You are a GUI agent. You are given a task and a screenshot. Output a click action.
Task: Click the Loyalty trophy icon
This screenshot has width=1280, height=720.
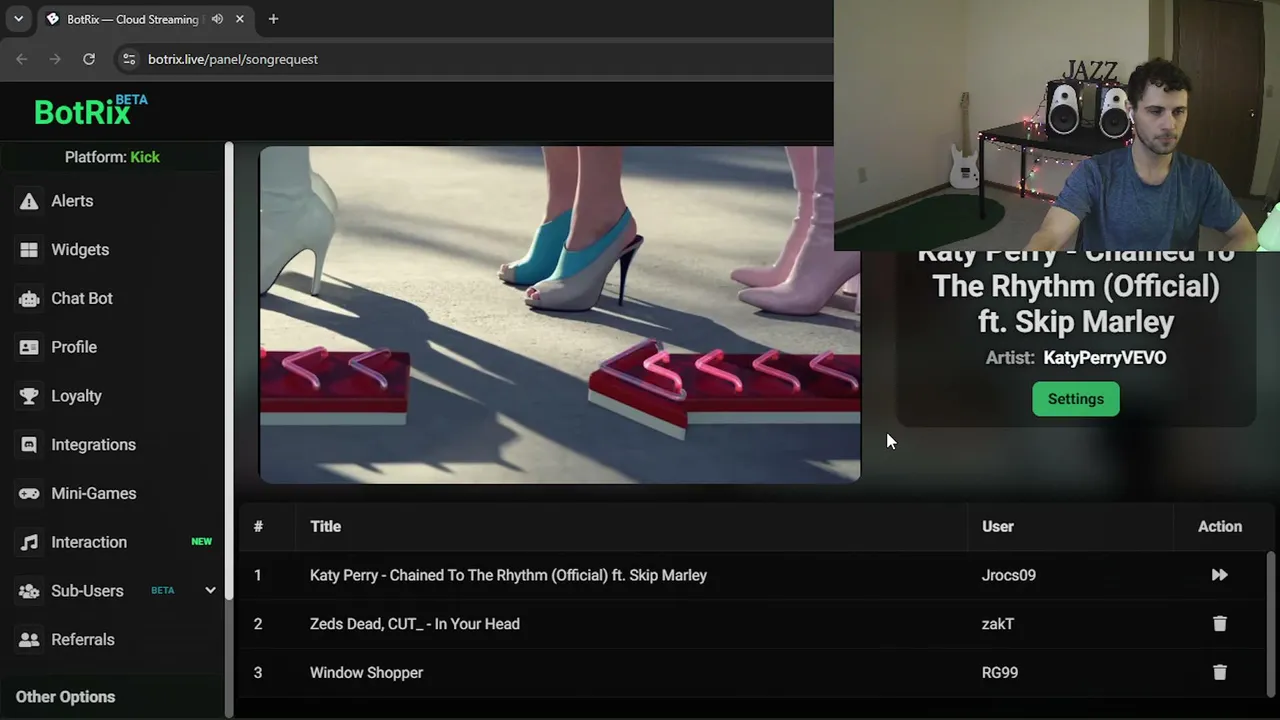(29, 396)
